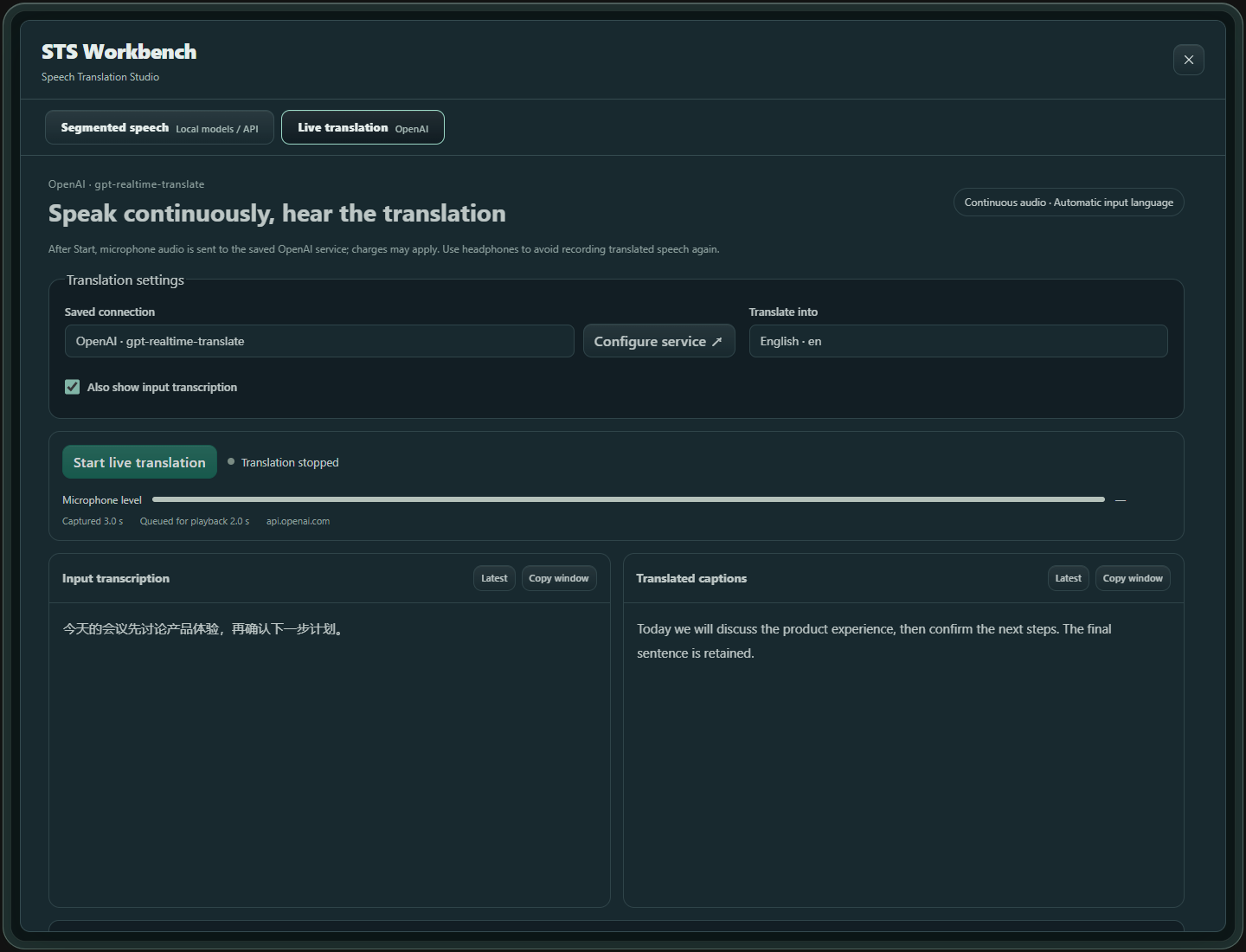The height and width of the screenshot is (952, 1246).
Task: Click the STS Workbench title
Action: 119,52
